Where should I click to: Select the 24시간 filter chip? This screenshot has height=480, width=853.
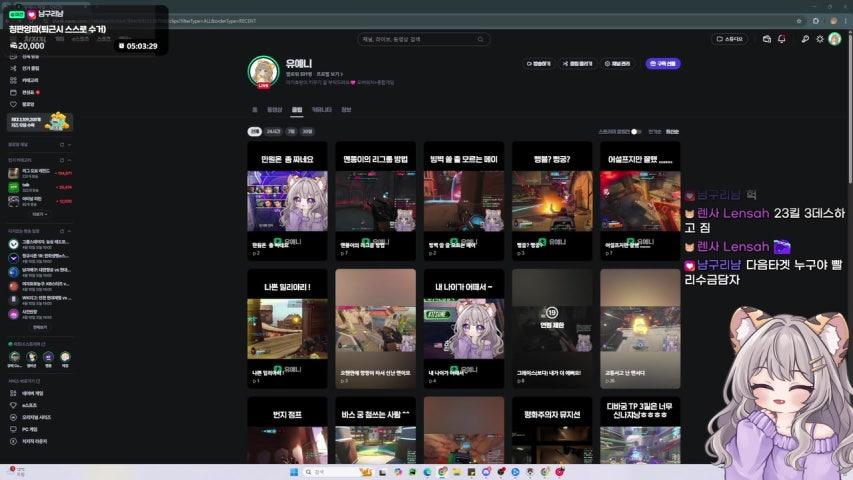click(x=274, y=131)
